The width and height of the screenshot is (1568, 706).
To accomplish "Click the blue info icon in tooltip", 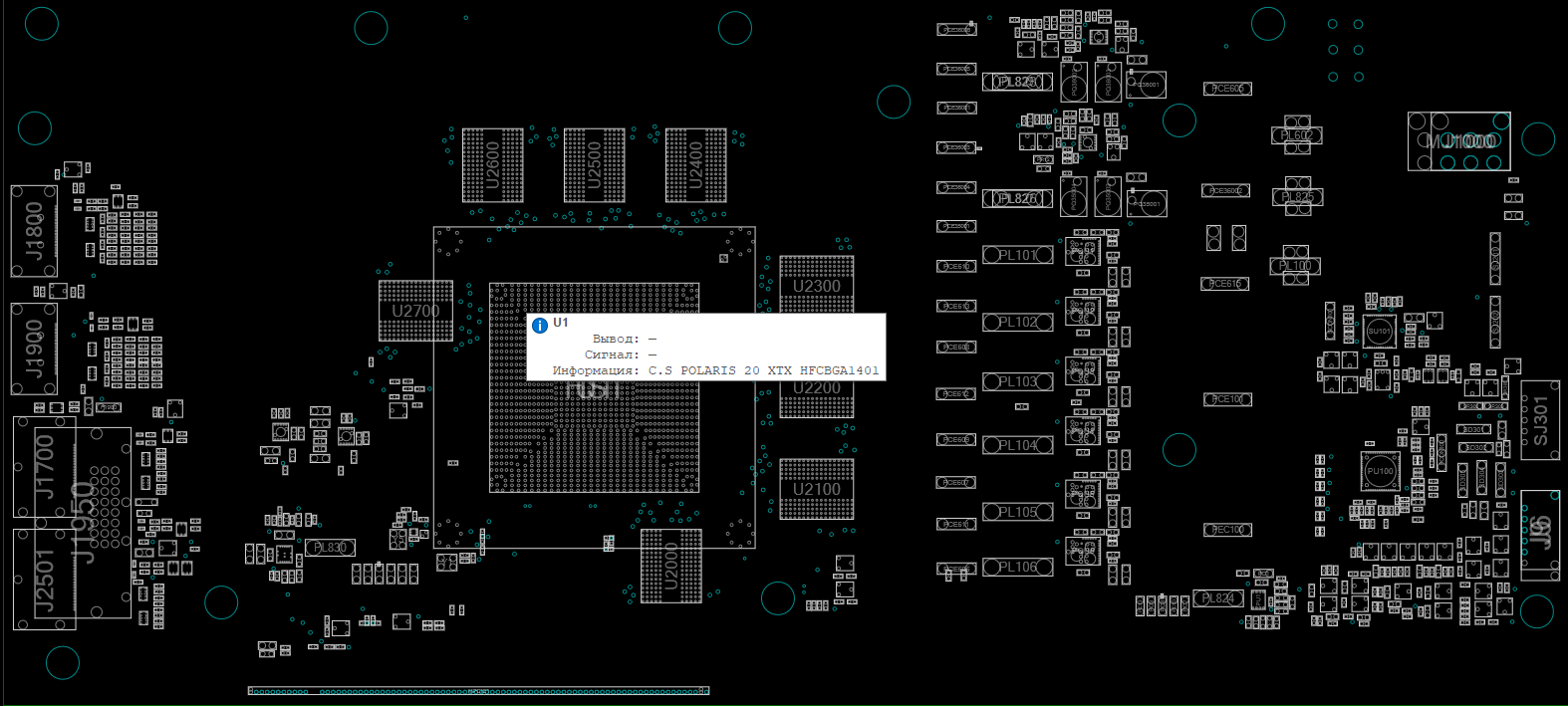I will 540,326.
